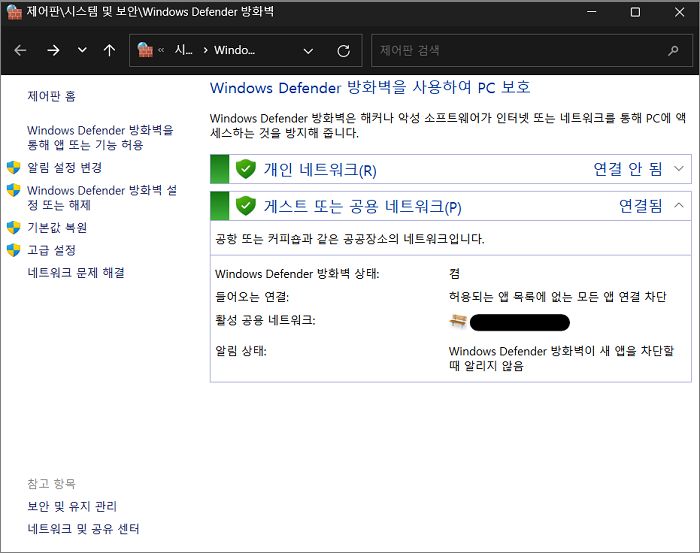This screenshot has width=700, height=553.
Task: Click the firewall icon in address bar
Action: (x=145, y=50)
